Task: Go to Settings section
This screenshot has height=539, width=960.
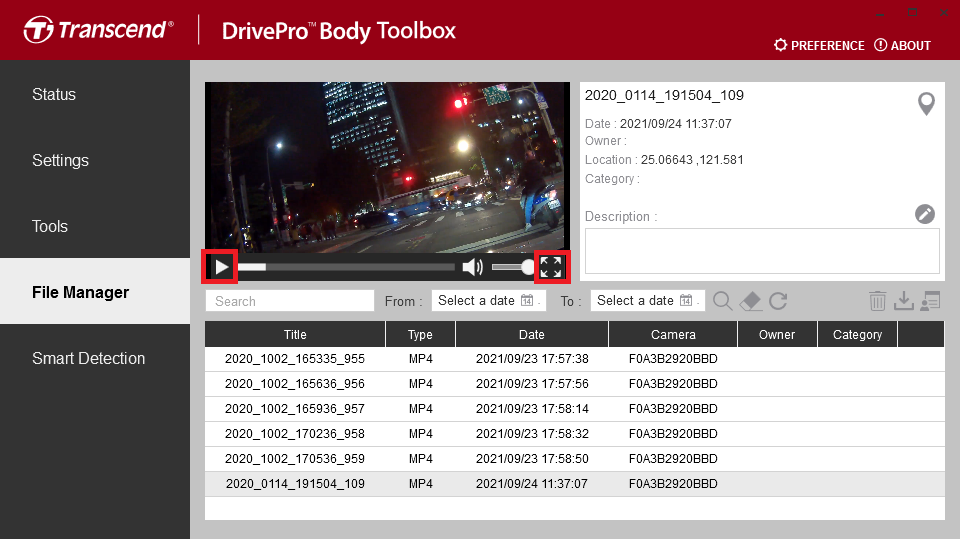Action: click(x=95, y=160)
